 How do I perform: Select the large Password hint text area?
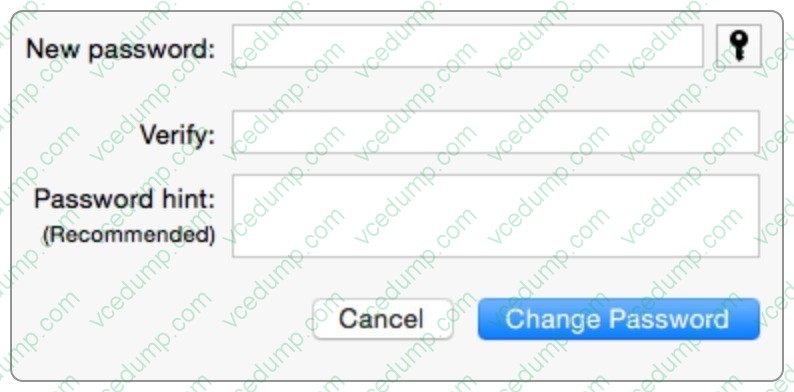click(496, 216)
